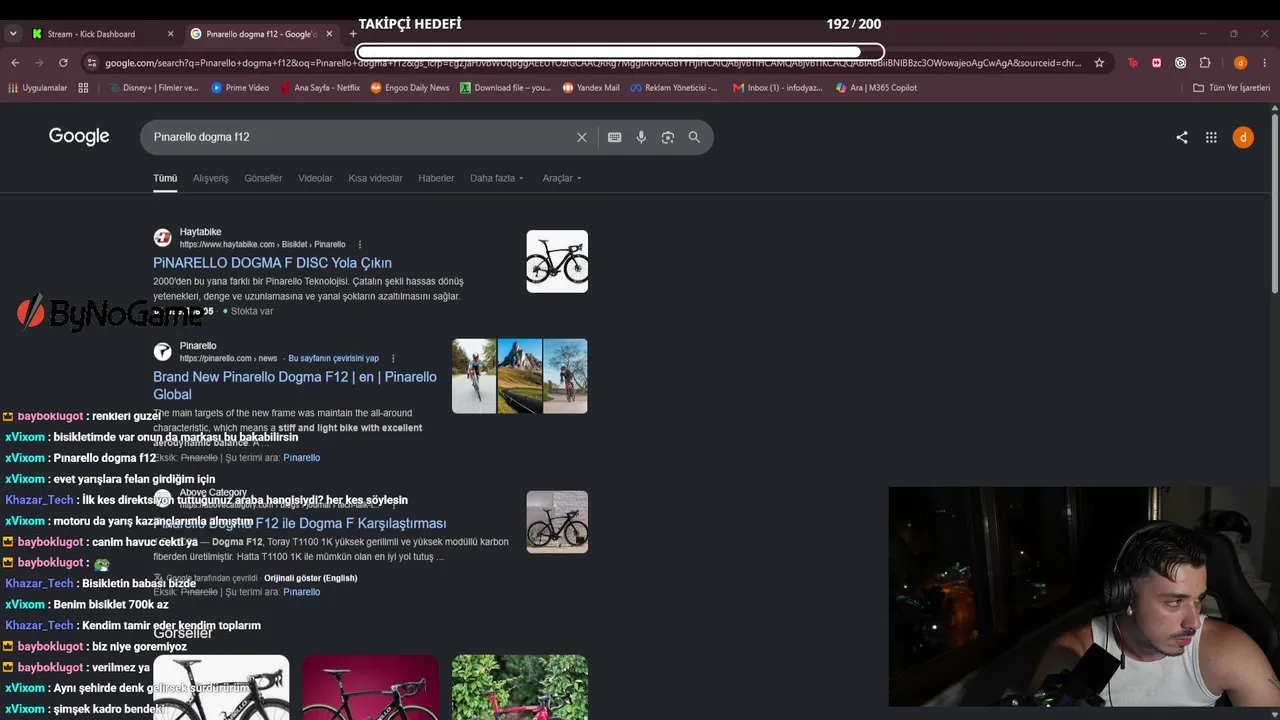Open the Disney+ bookmark

[152, 88]
